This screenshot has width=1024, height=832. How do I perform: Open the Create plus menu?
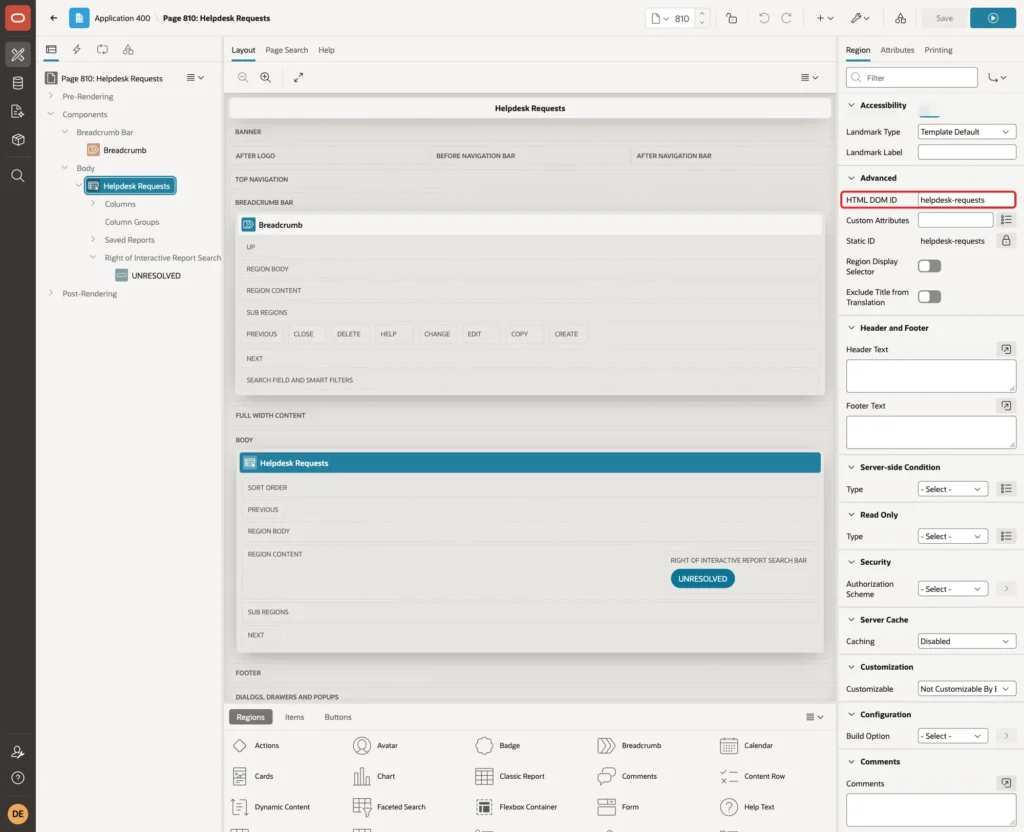tap(824, 18)
